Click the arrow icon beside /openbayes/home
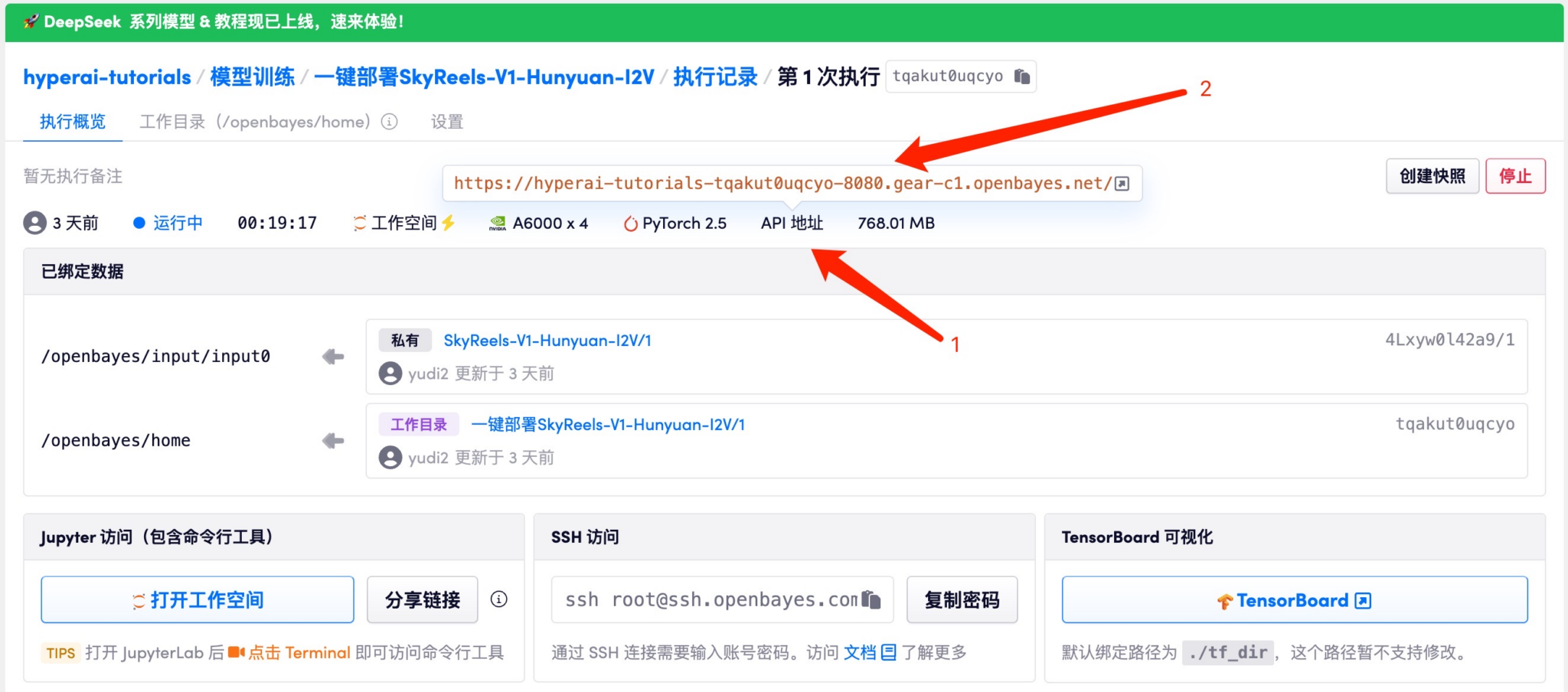The width and height of the screenshot is (1568, 692). click(333, 441)
